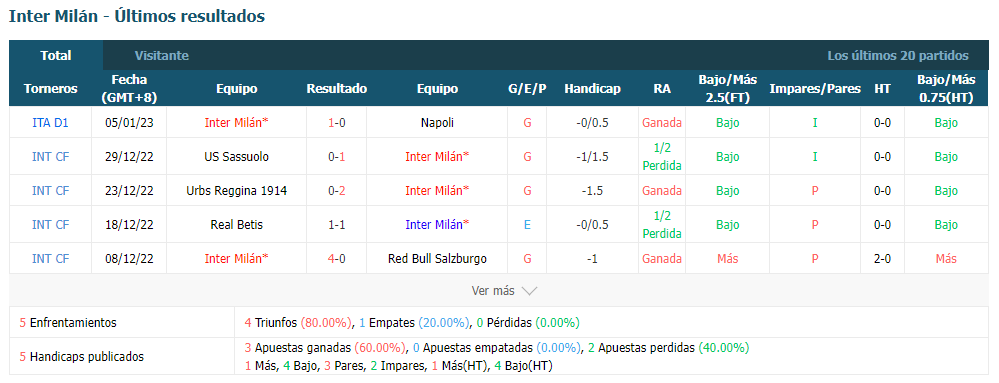Viewport: 999px width, 383px height.
Task: Open Red Bull Salzburgo team link
Action: 437,259
